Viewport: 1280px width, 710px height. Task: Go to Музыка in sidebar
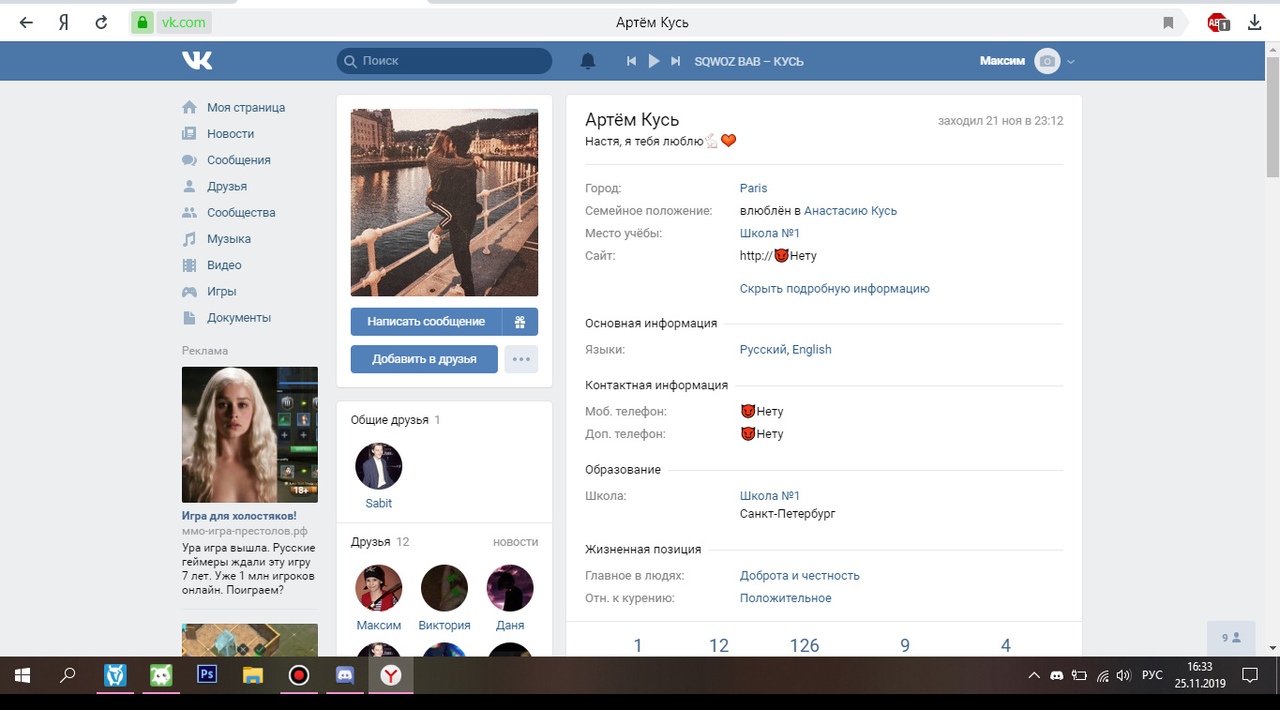(x=228, y=239)
